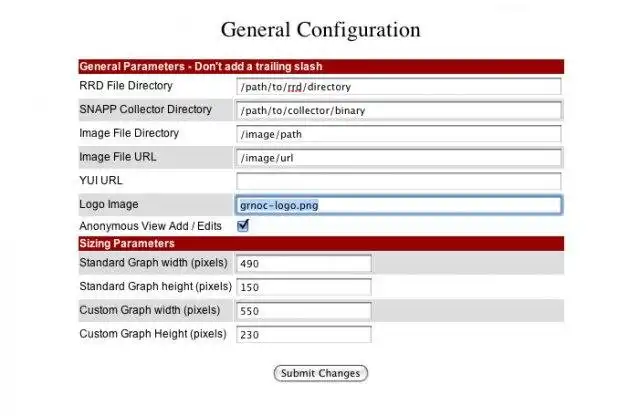The height and width of the screenshot is (416, 640).
Task: Click the RRD File Directory input field
Action: [398, 87]
